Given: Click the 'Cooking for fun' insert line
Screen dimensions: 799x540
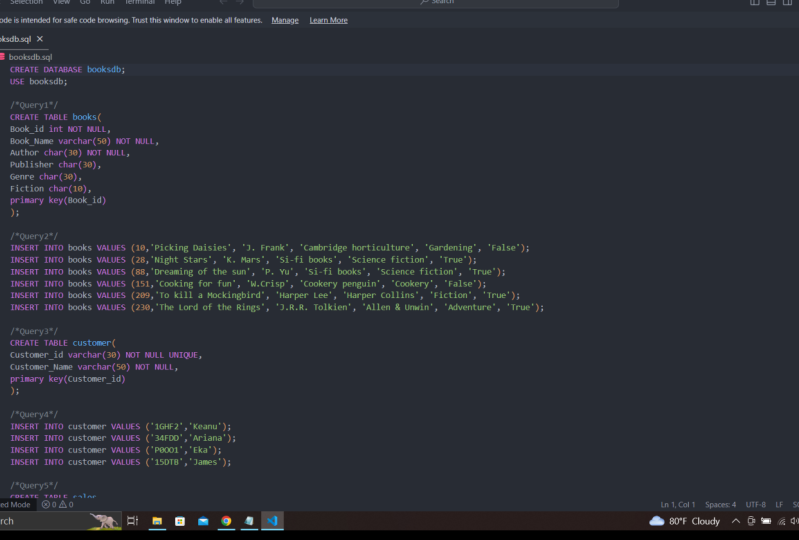Looking at the screenshot, I should tap(248, 284).
